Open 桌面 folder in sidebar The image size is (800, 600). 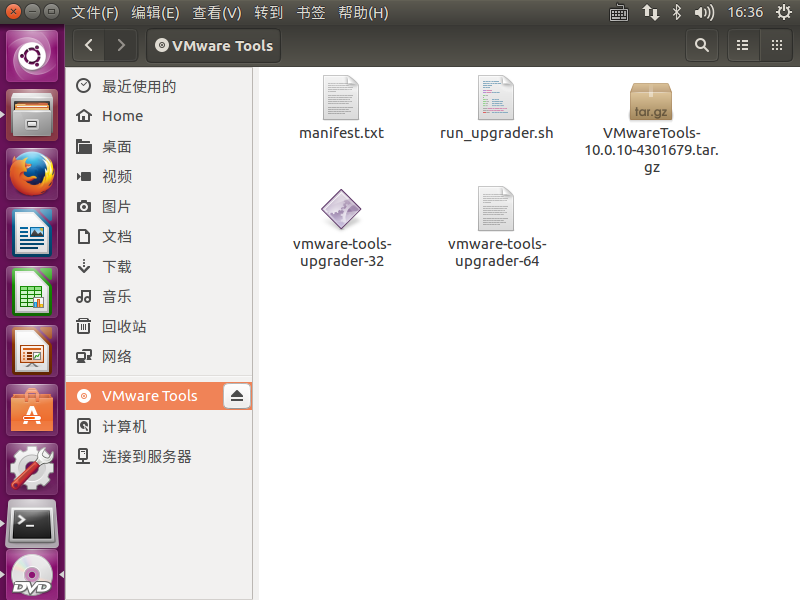pyautogui.click(x=159, y=147)
